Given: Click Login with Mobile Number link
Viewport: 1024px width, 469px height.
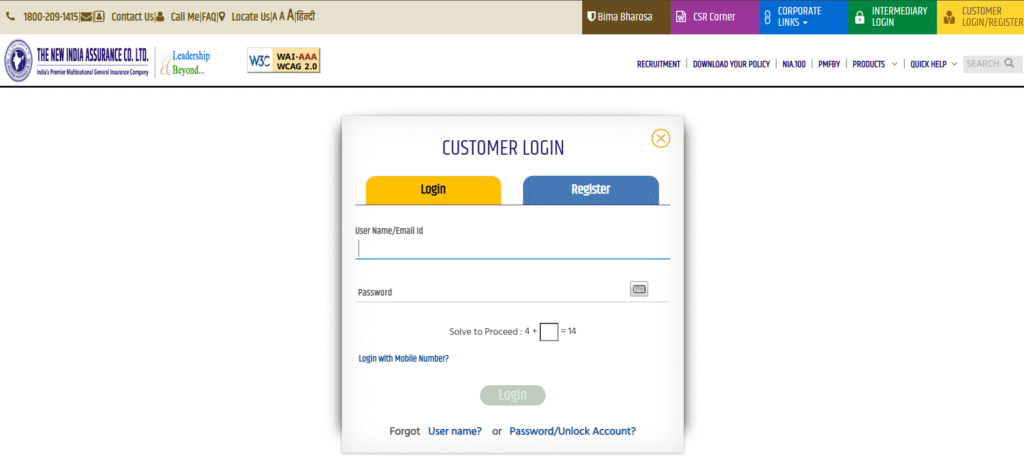Looking at the screenshot, I should point(404,359).
